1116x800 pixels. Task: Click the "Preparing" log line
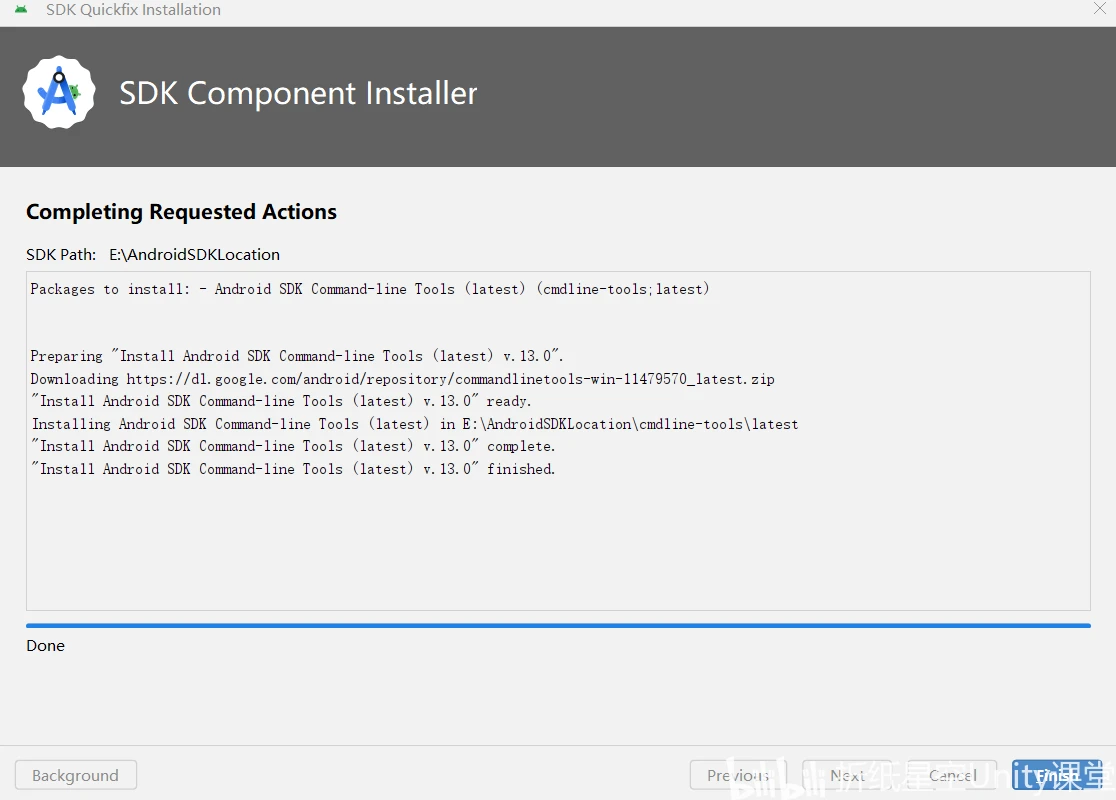click(297, 356)
